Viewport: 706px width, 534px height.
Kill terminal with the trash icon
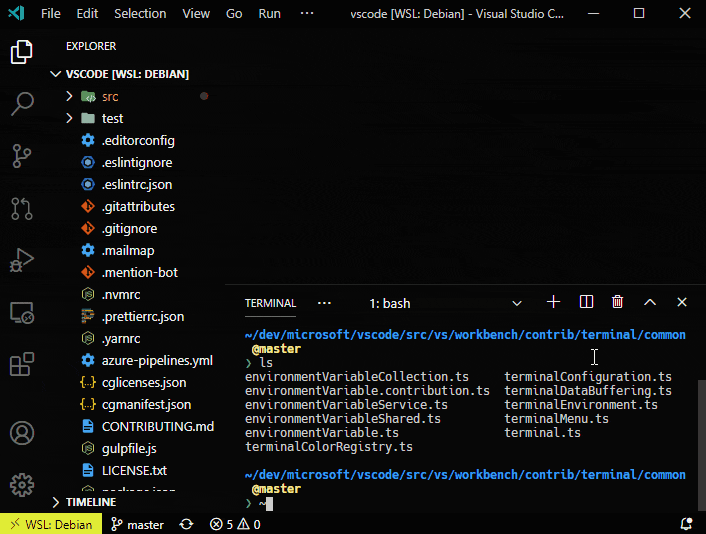point(618,302)
